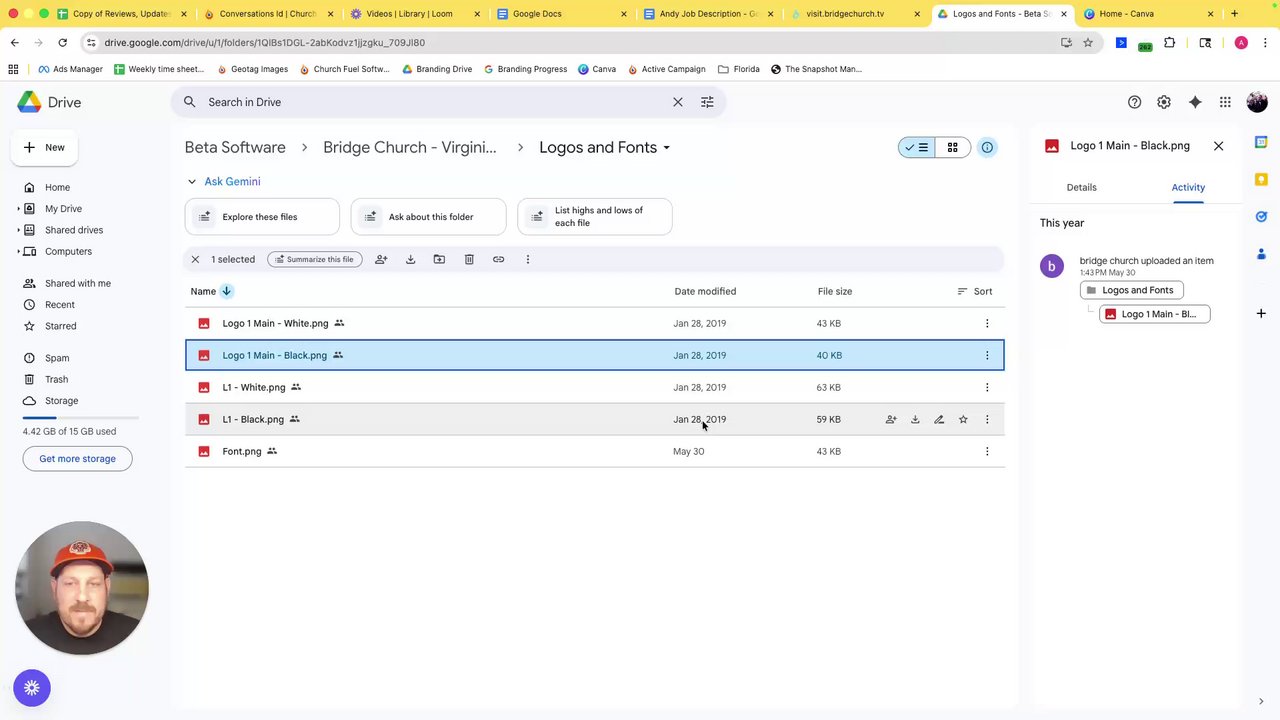Move selected file to trash
This screenshot has width=1280, height=720.
pos(469,259)
